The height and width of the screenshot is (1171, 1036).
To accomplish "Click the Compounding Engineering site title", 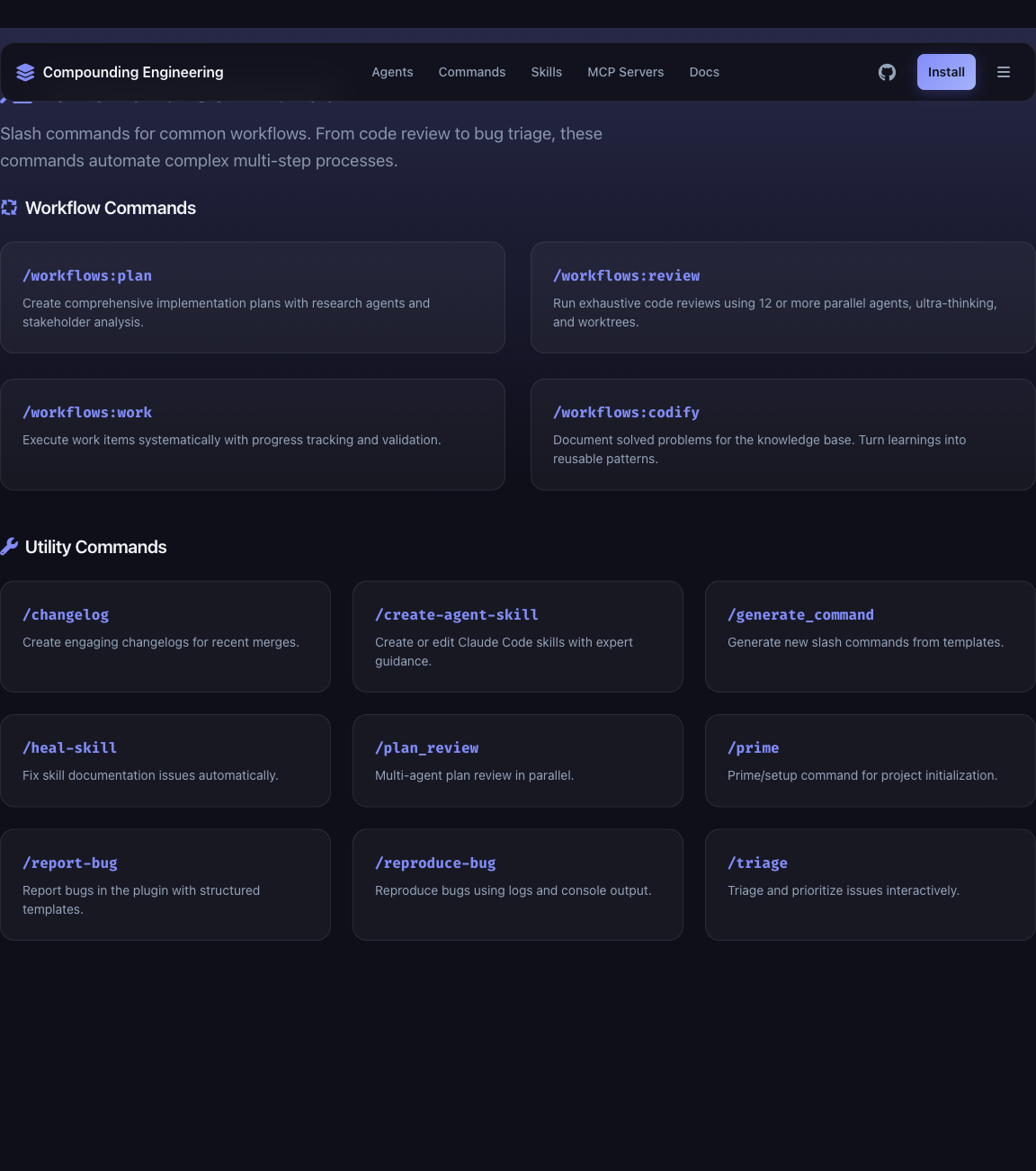I will click(x=133, y=72).
